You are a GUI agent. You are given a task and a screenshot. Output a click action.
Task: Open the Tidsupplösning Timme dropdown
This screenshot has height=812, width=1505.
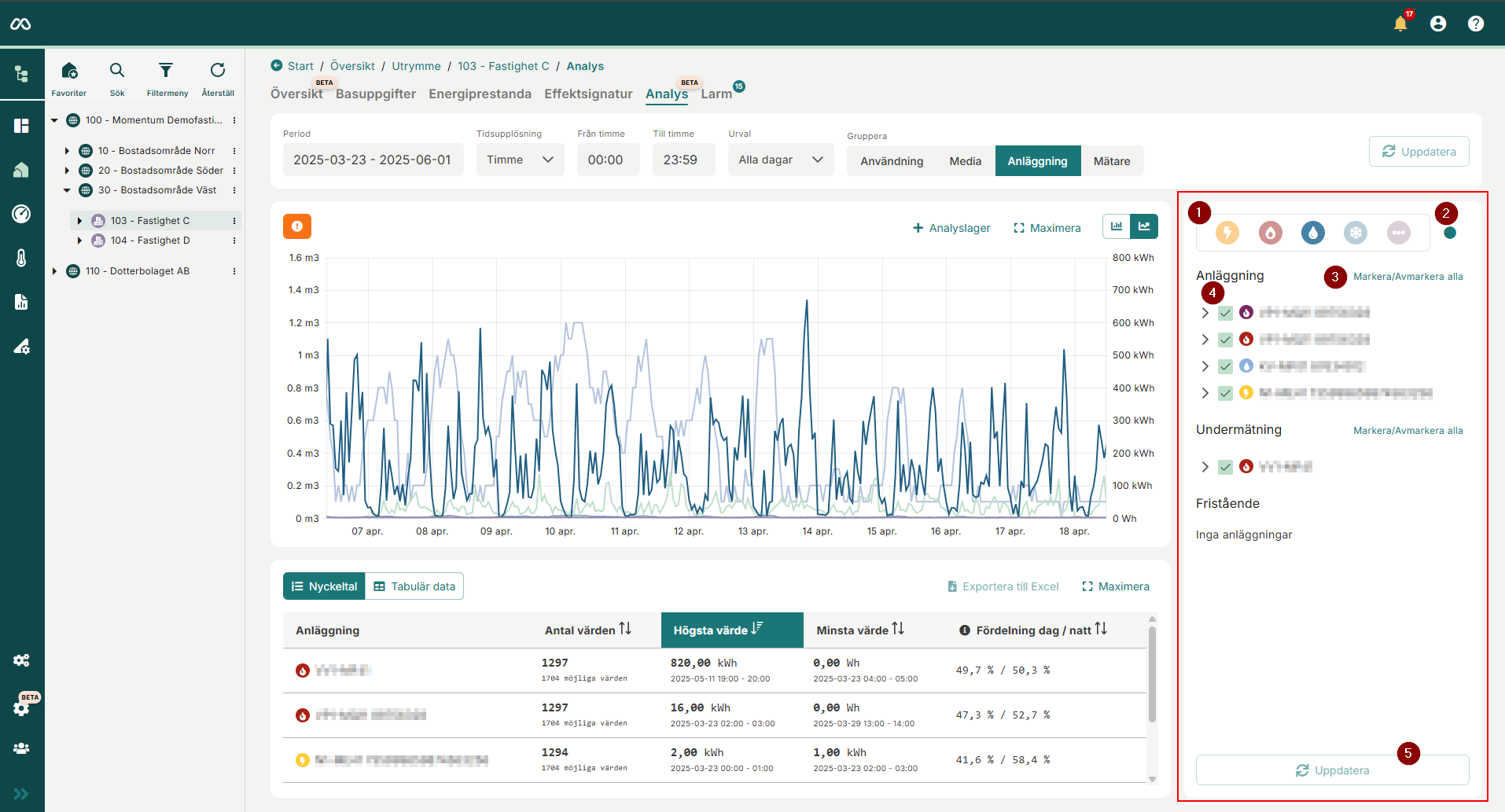521,160
